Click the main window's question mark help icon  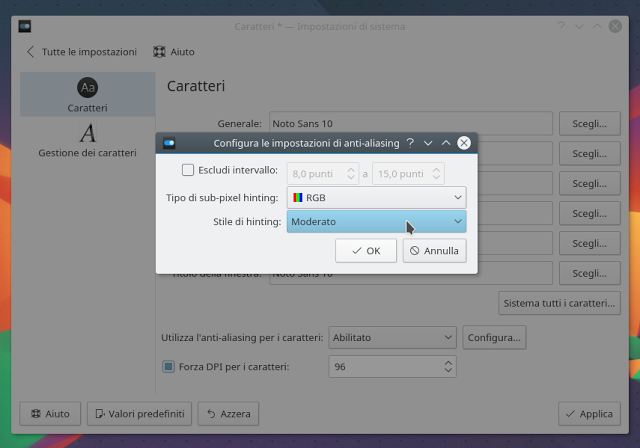(x=561, y=26)
